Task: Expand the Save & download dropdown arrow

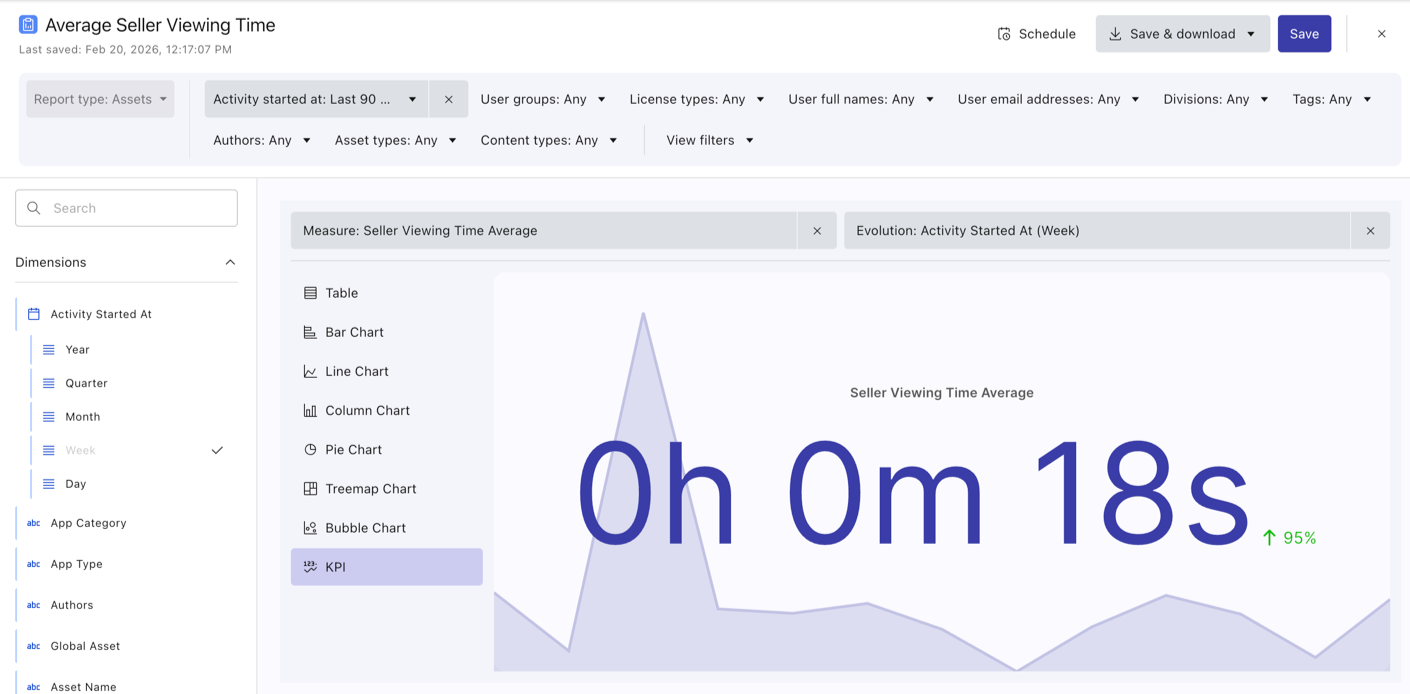Action: [x=1252, y=33]
